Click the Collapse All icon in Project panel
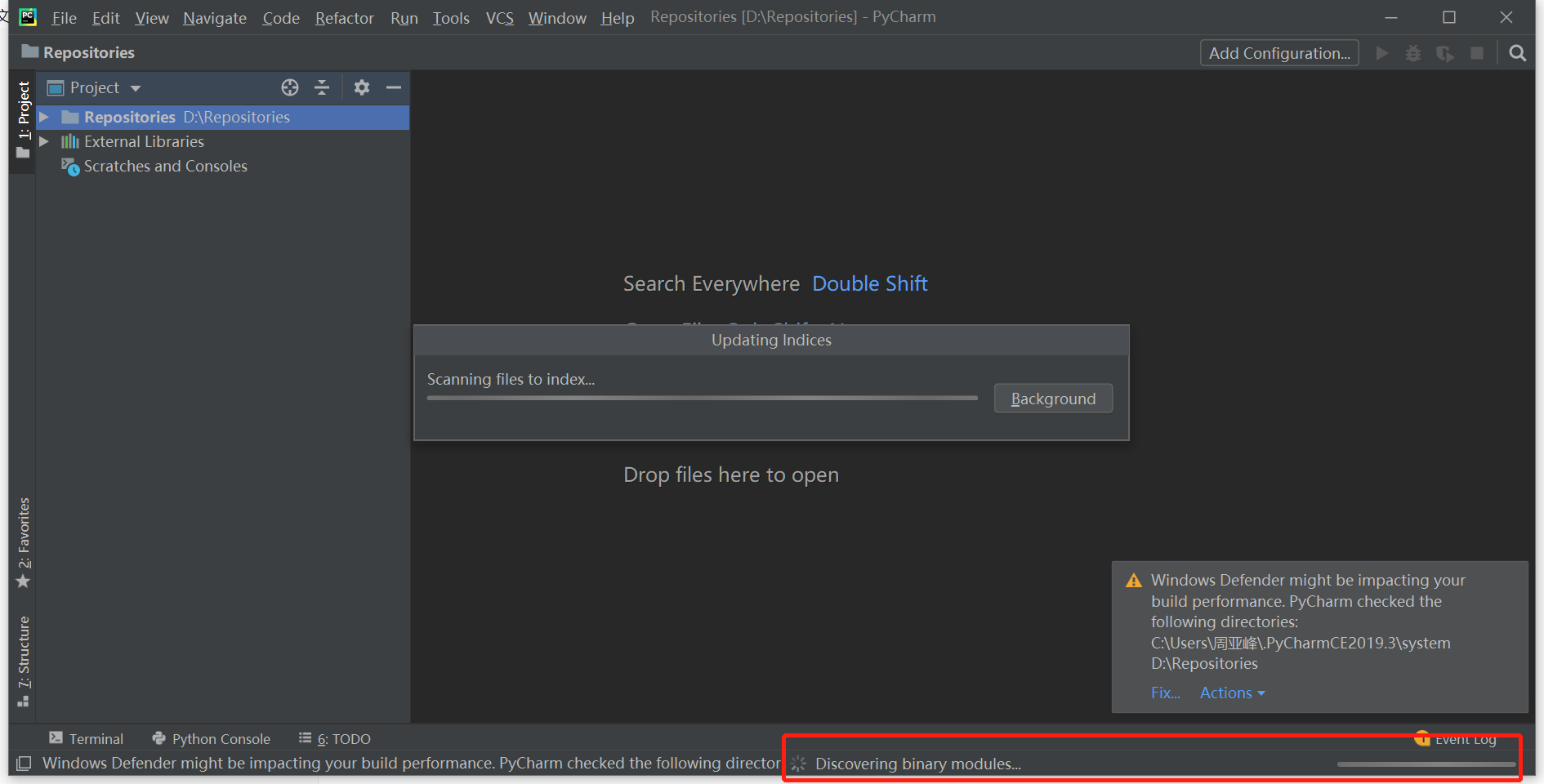 pyautogui.click(x=322, y=87)
